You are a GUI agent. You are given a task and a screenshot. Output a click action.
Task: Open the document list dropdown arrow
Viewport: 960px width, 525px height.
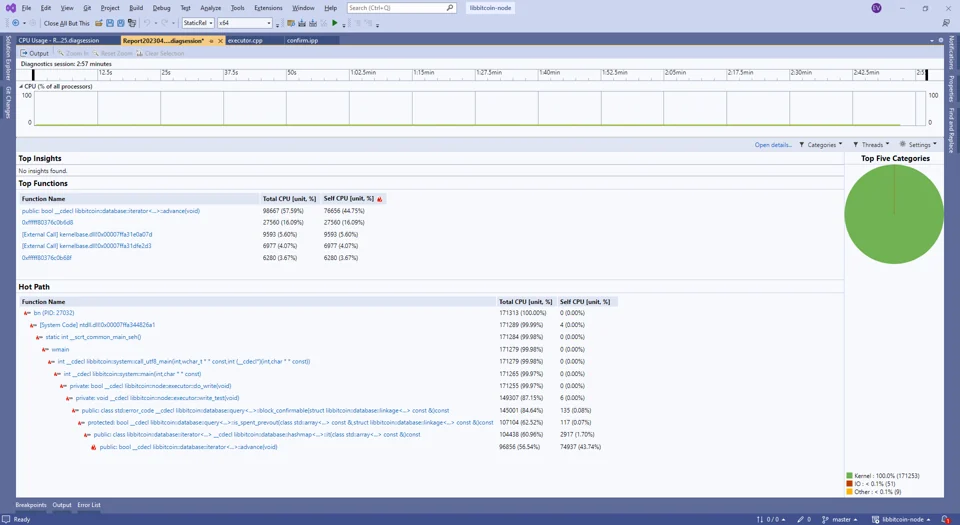click(x=932, y=40)
